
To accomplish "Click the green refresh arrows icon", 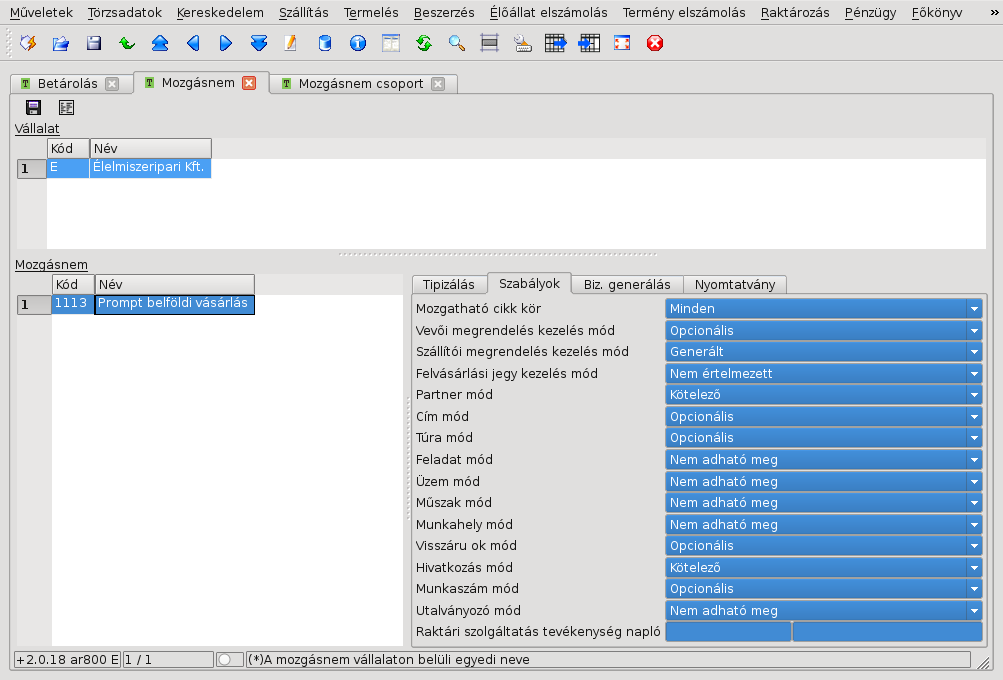I will tap(423, 43).
